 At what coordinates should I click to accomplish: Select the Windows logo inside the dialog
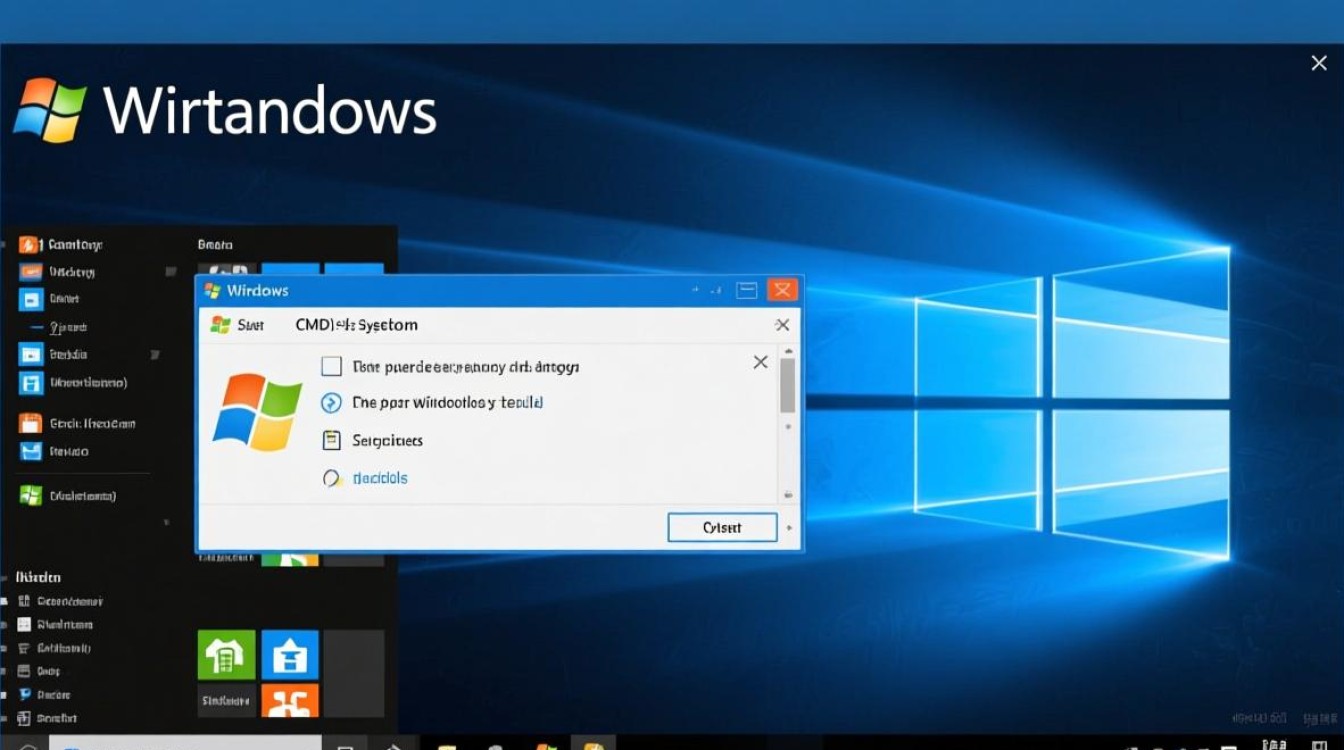pos(259,409)
